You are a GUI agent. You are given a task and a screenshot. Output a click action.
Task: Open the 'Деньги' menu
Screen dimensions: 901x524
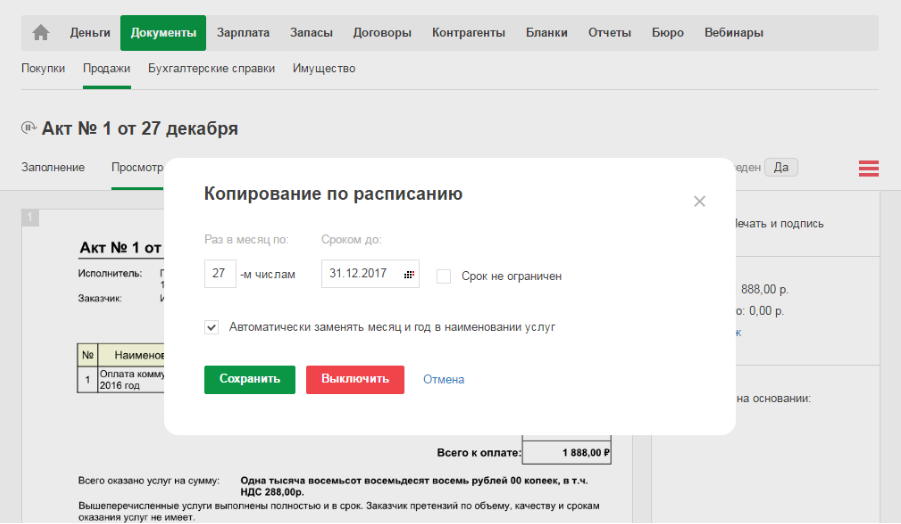pos(90,33)
